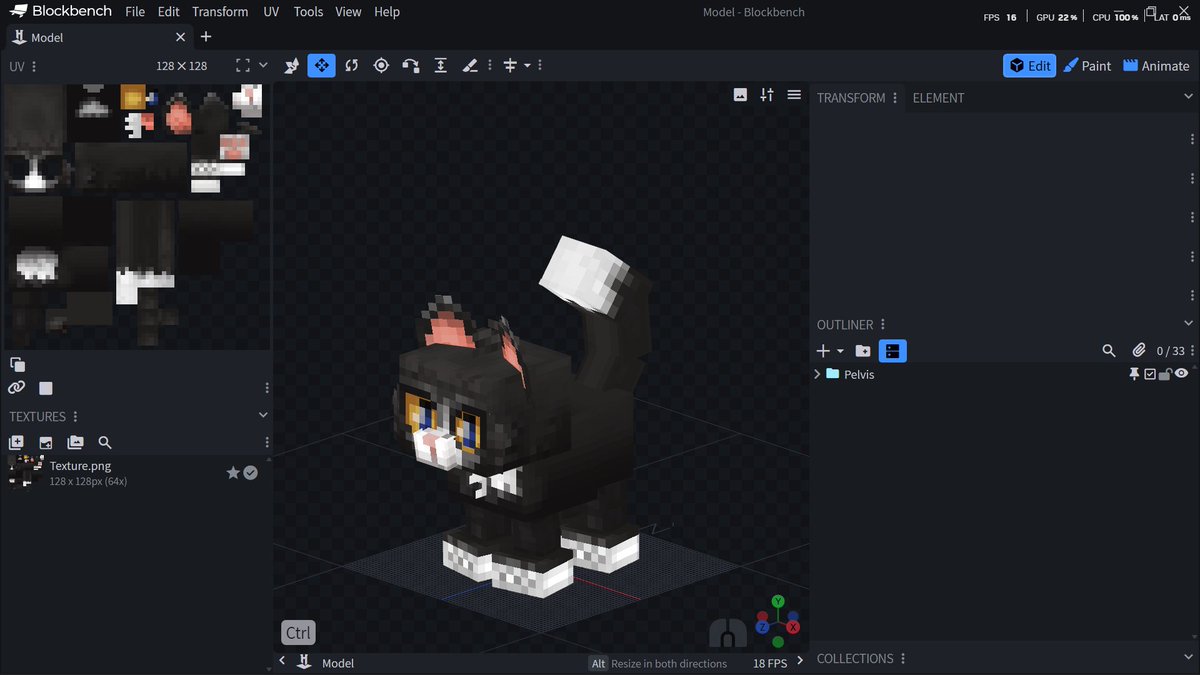This screenshot has height=675, width=1200.
Task: Switch to Animate mode
Action: (x=1156, y=65)
